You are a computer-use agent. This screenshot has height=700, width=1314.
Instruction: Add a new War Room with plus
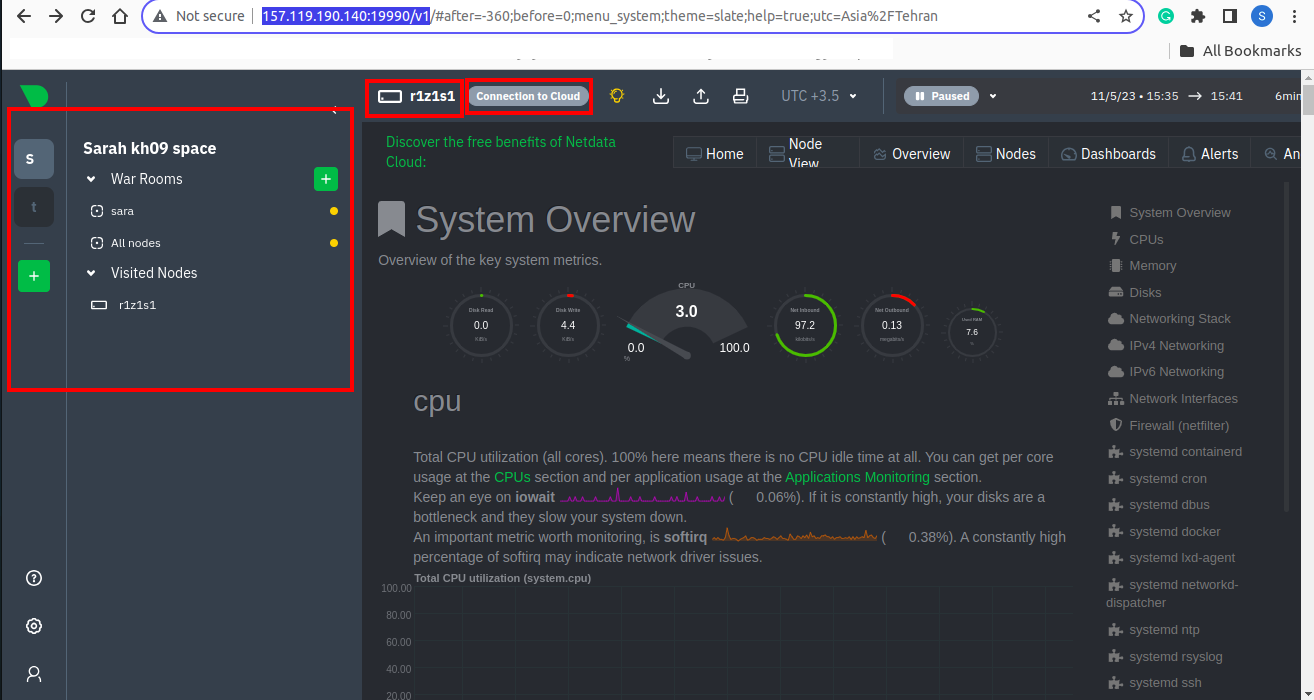pos(326,179)
